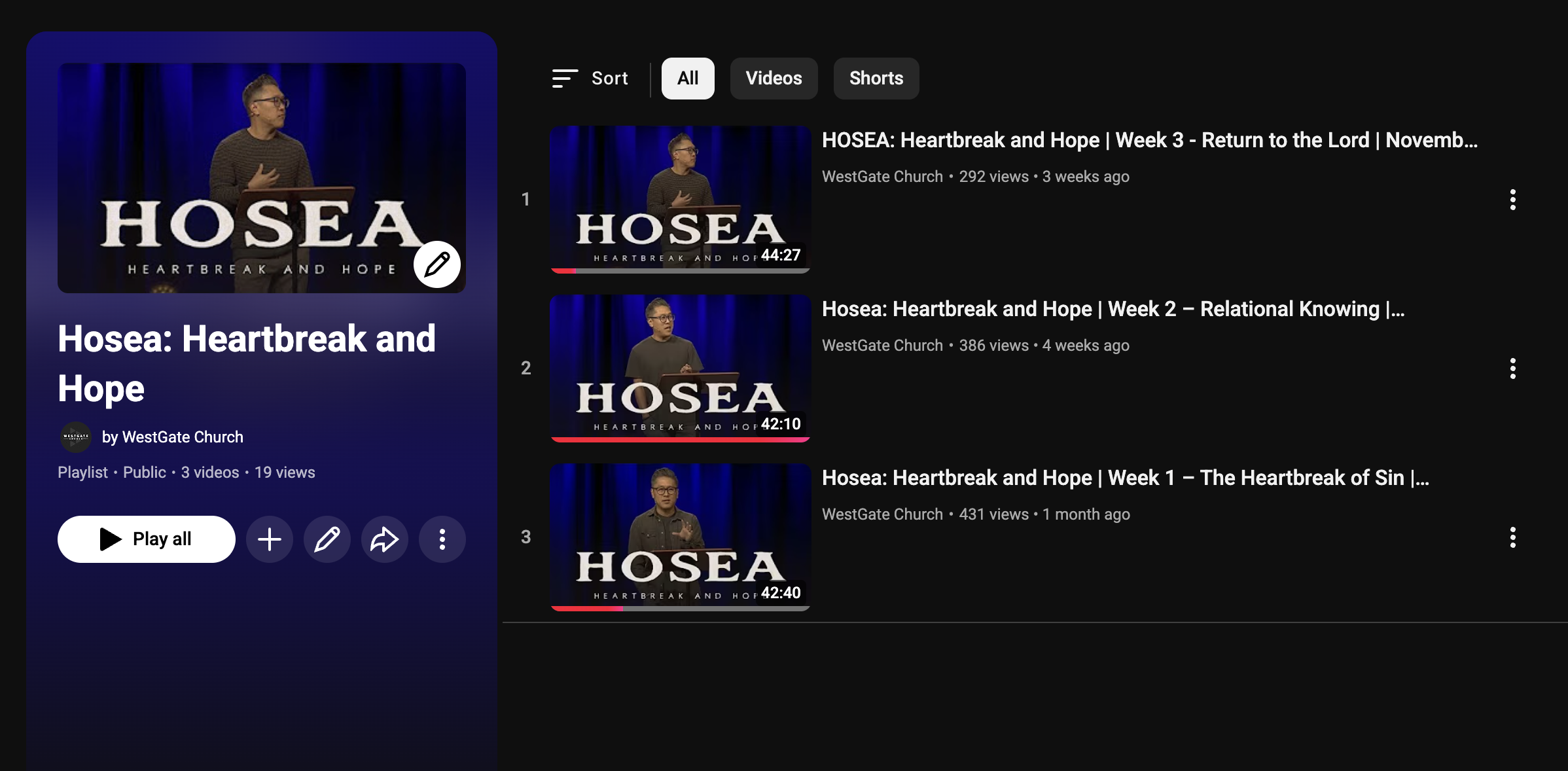Click the index number 3 of third video

click(526, 537)
